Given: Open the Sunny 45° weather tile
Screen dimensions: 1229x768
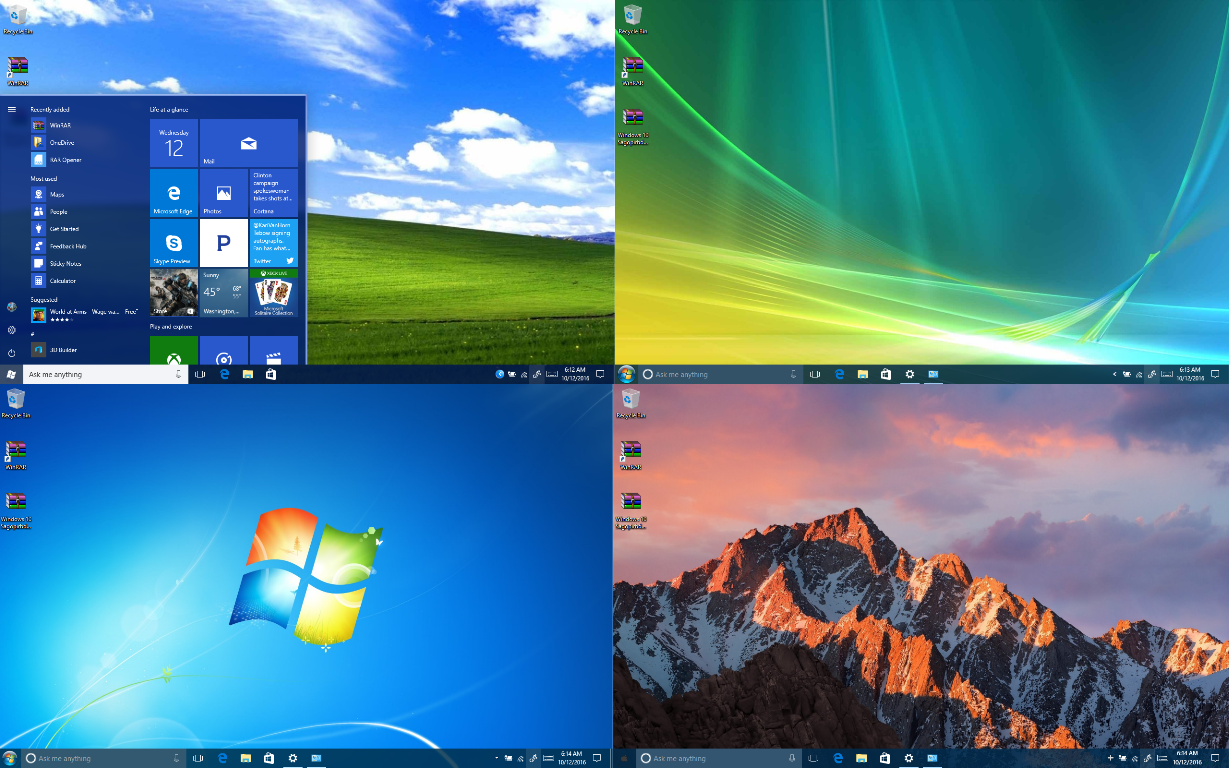Looking at the screenshot, I should [x=224, y=292].
